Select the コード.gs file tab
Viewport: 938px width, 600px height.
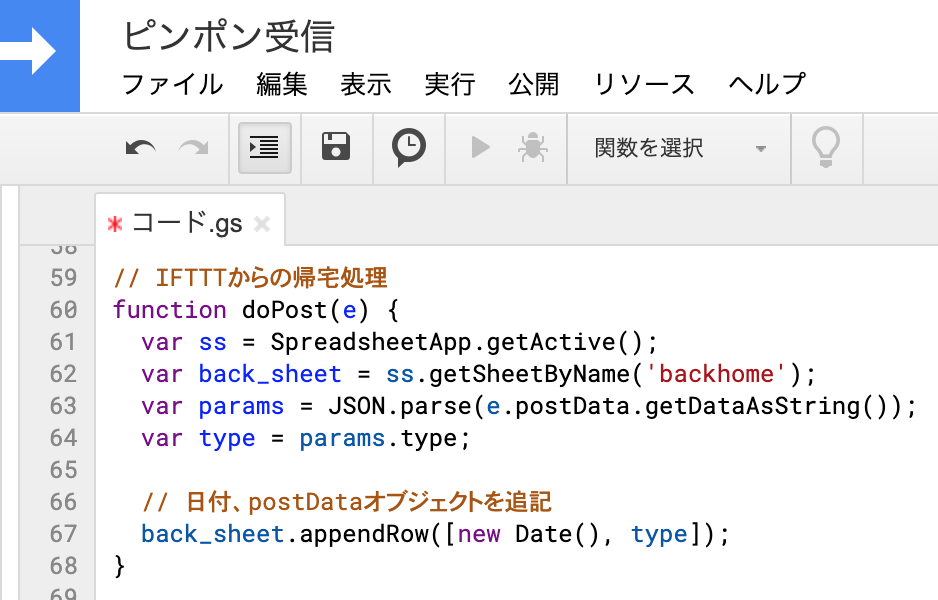[187, 223]
